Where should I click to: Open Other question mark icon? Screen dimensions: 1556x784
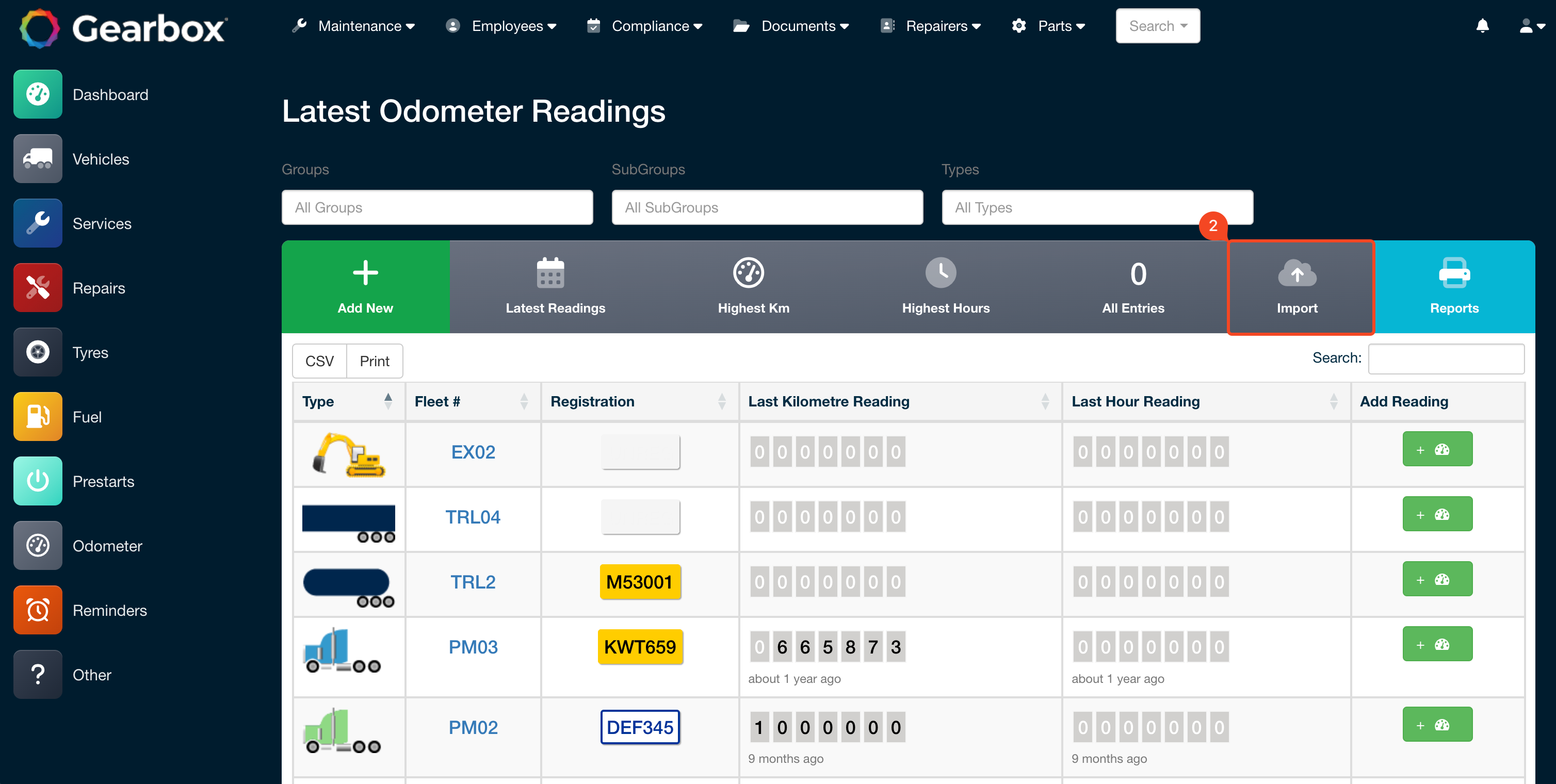point(38,674)
